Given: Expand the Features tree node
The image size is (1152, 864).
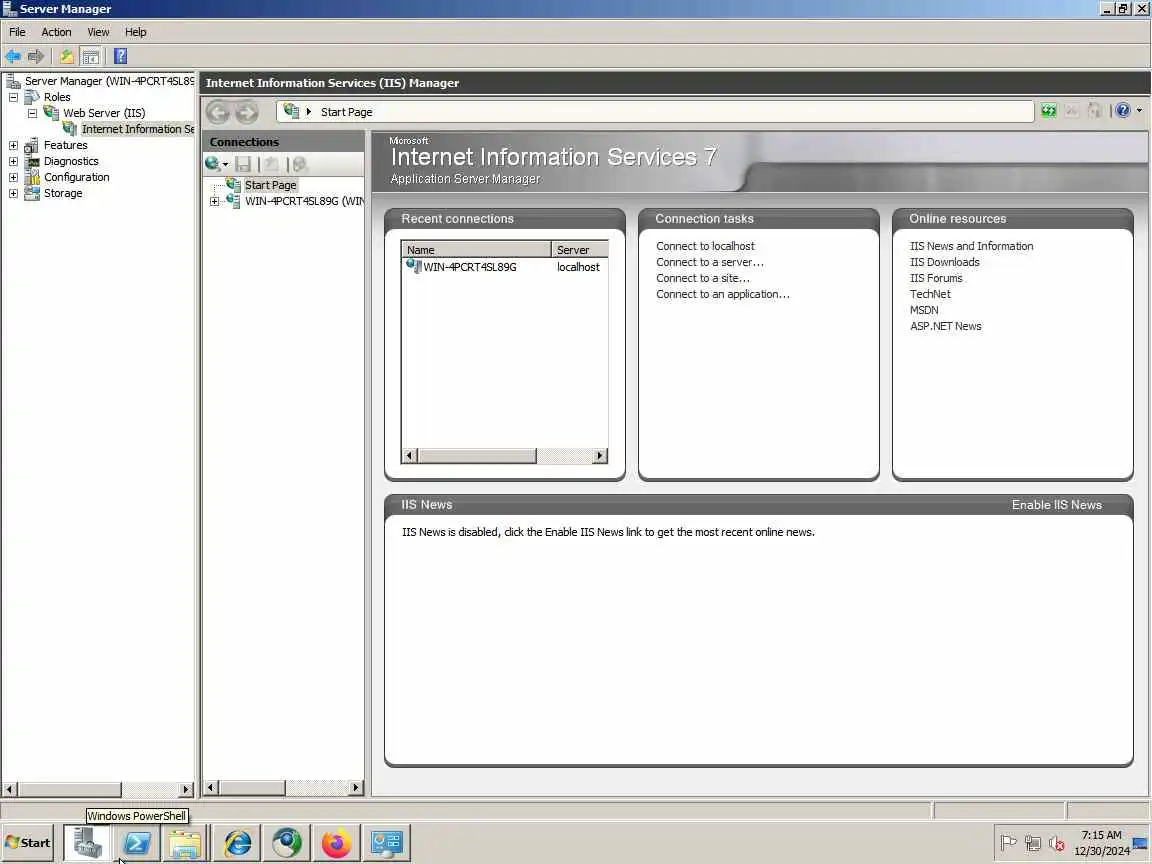Looking at the screenshot, I should 13,145.
